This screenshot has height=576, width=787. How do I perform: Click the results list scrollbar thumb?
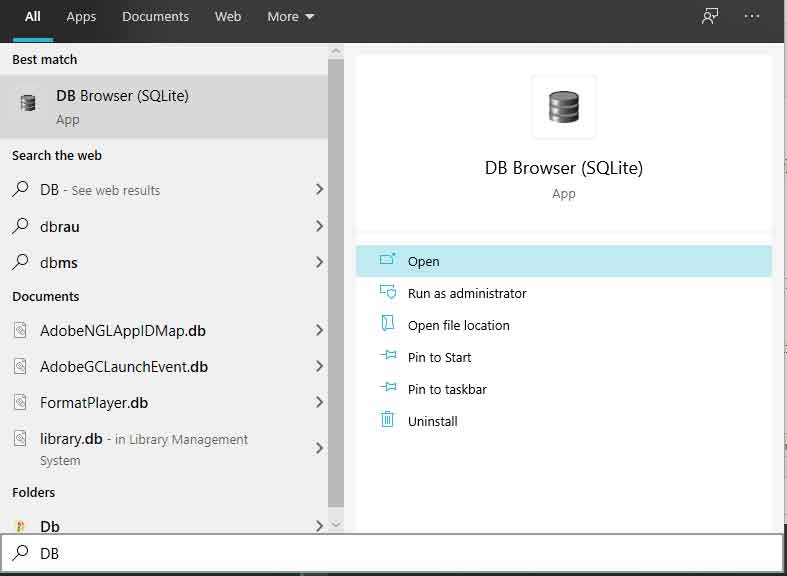pos(336,283)
